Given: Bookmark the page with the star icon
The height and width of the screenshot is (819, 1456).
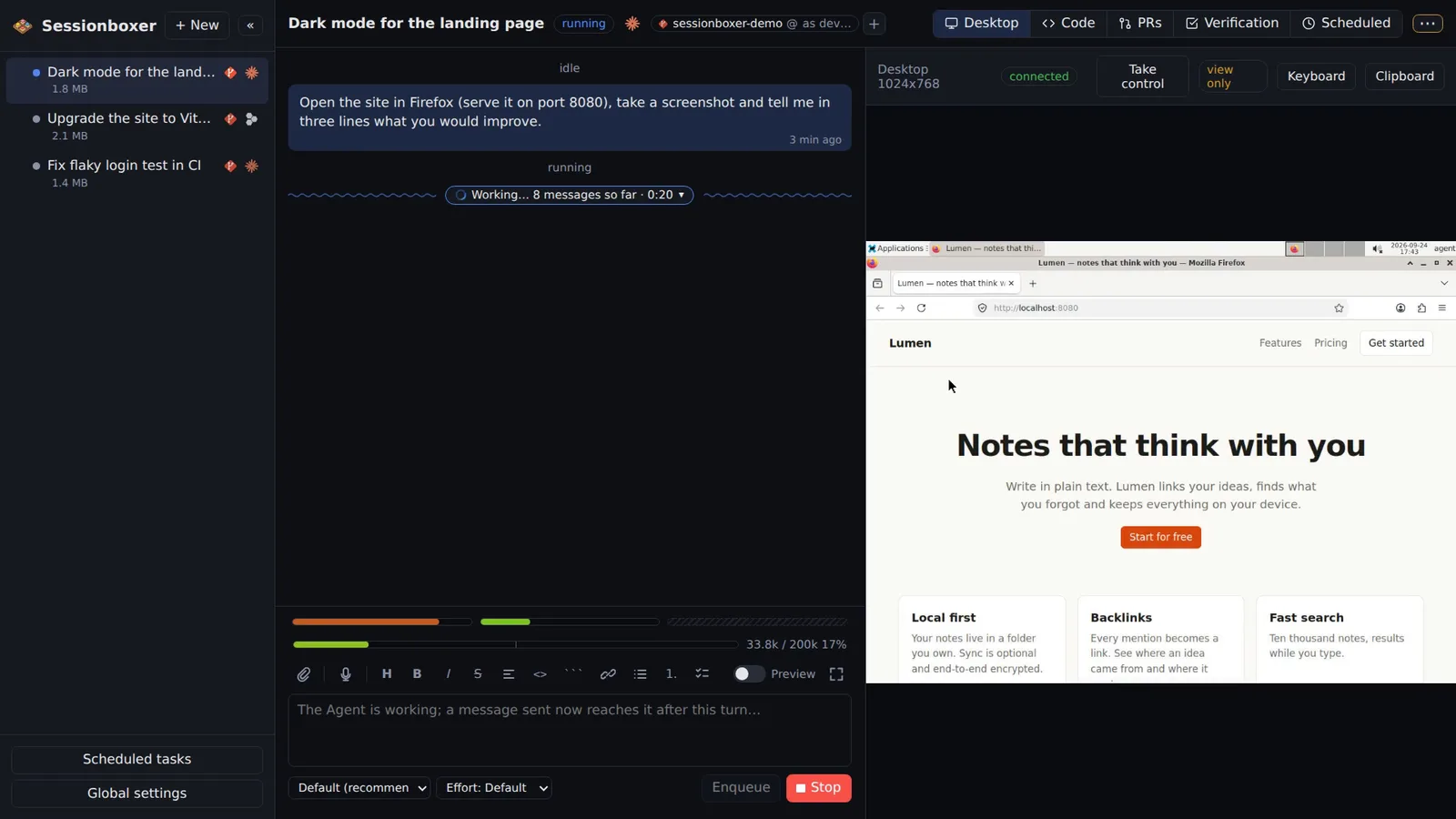Looking at the screenshot, I should (1339, 308).
